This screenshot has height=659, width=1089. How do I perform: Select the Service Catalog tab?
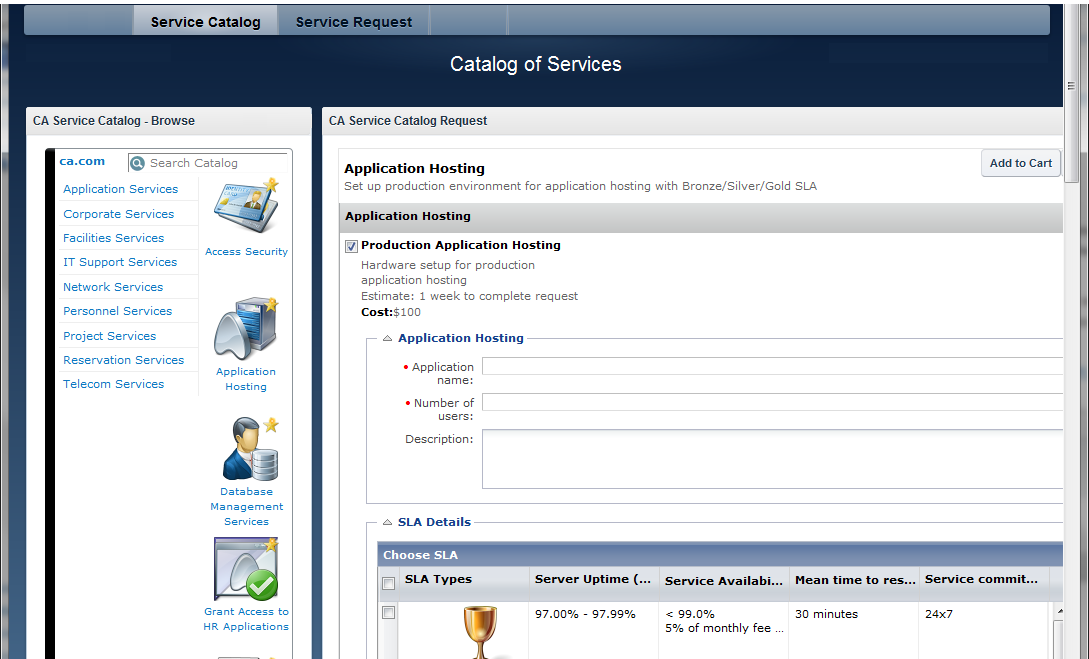coord(205,22)
